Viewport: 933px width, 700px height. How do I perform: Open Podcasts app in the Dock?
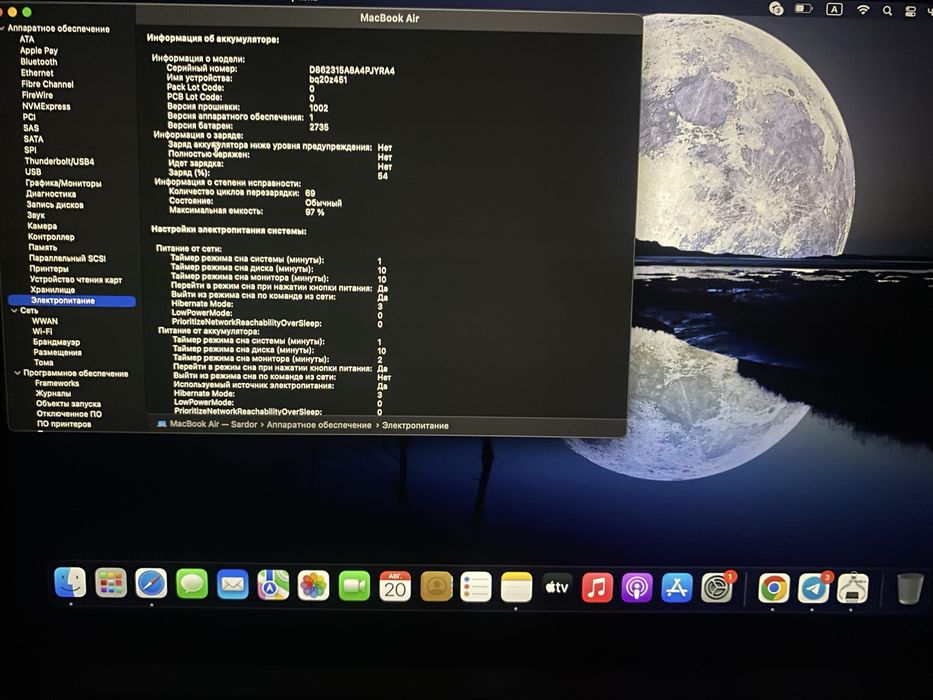pyautogui.click(x=637, y=588)
